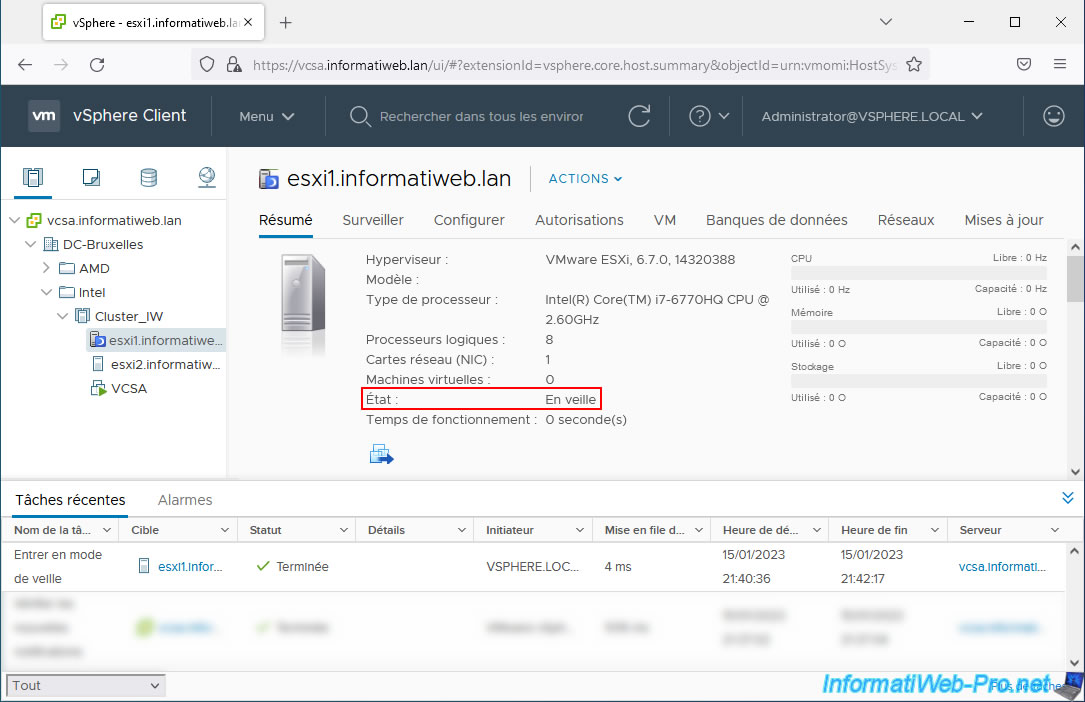Click the En veille state value

570,399
